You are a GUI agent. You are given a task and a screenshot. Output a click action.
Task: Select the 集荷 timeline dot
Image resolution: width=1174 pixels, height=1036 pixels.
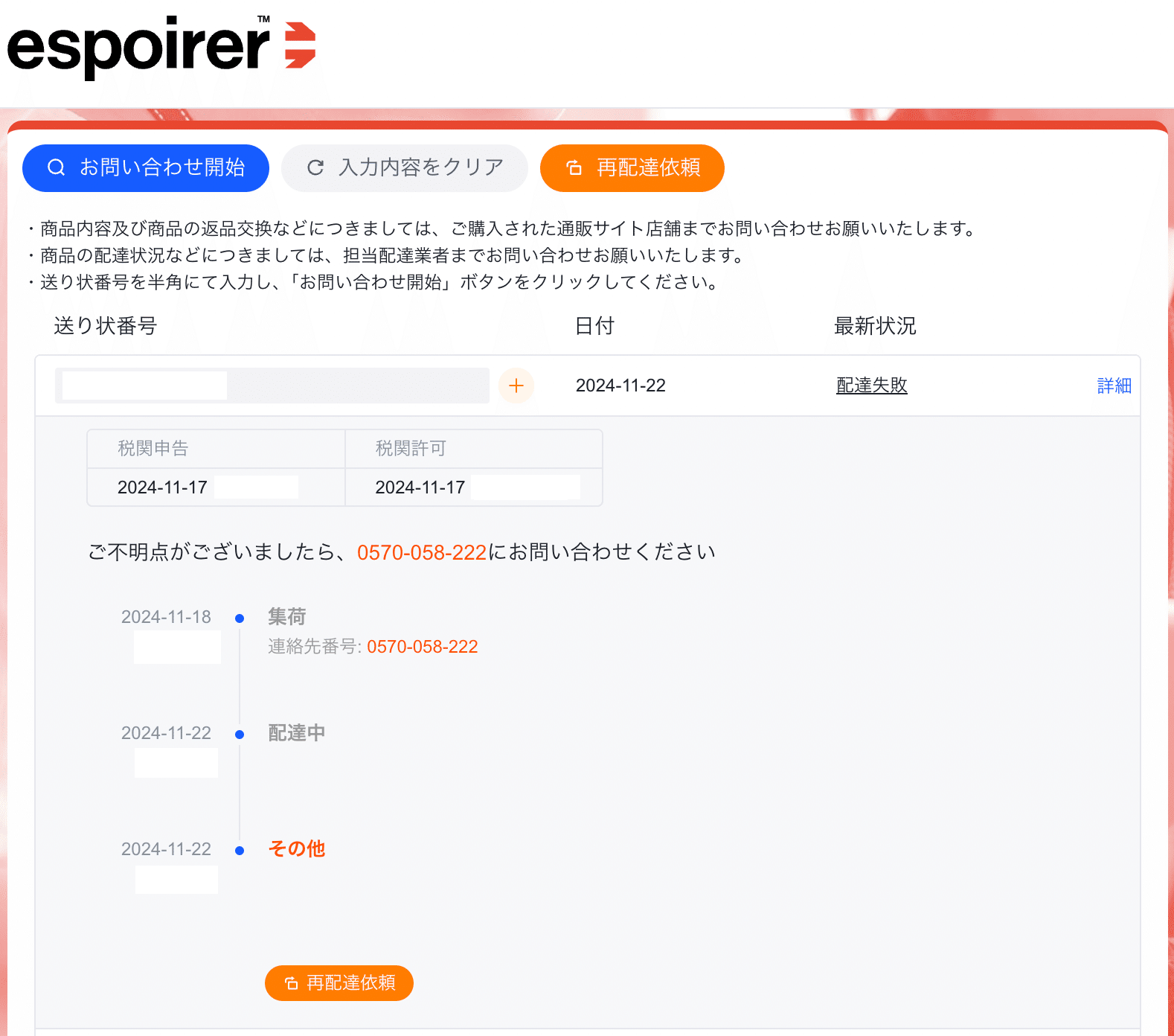coord(240,618)
